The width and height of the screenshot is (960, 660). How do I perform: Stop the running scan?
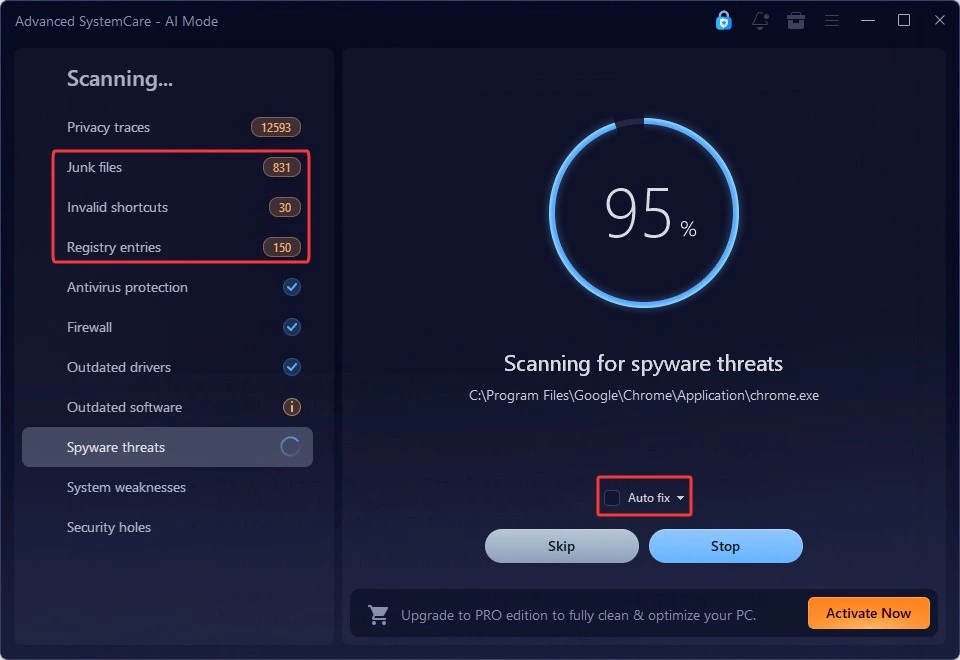tap(726, 546)
